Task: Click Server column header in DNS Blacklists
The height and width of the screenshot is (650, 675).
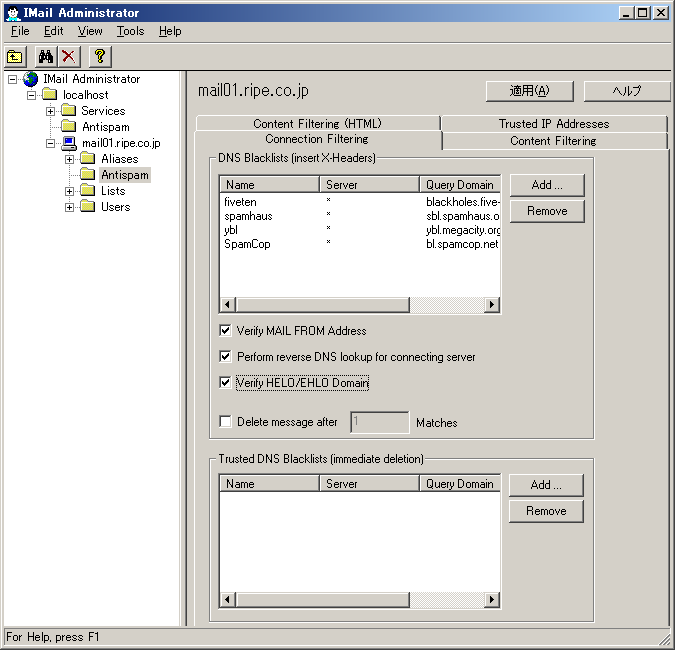Action: [x=369, y=185]
